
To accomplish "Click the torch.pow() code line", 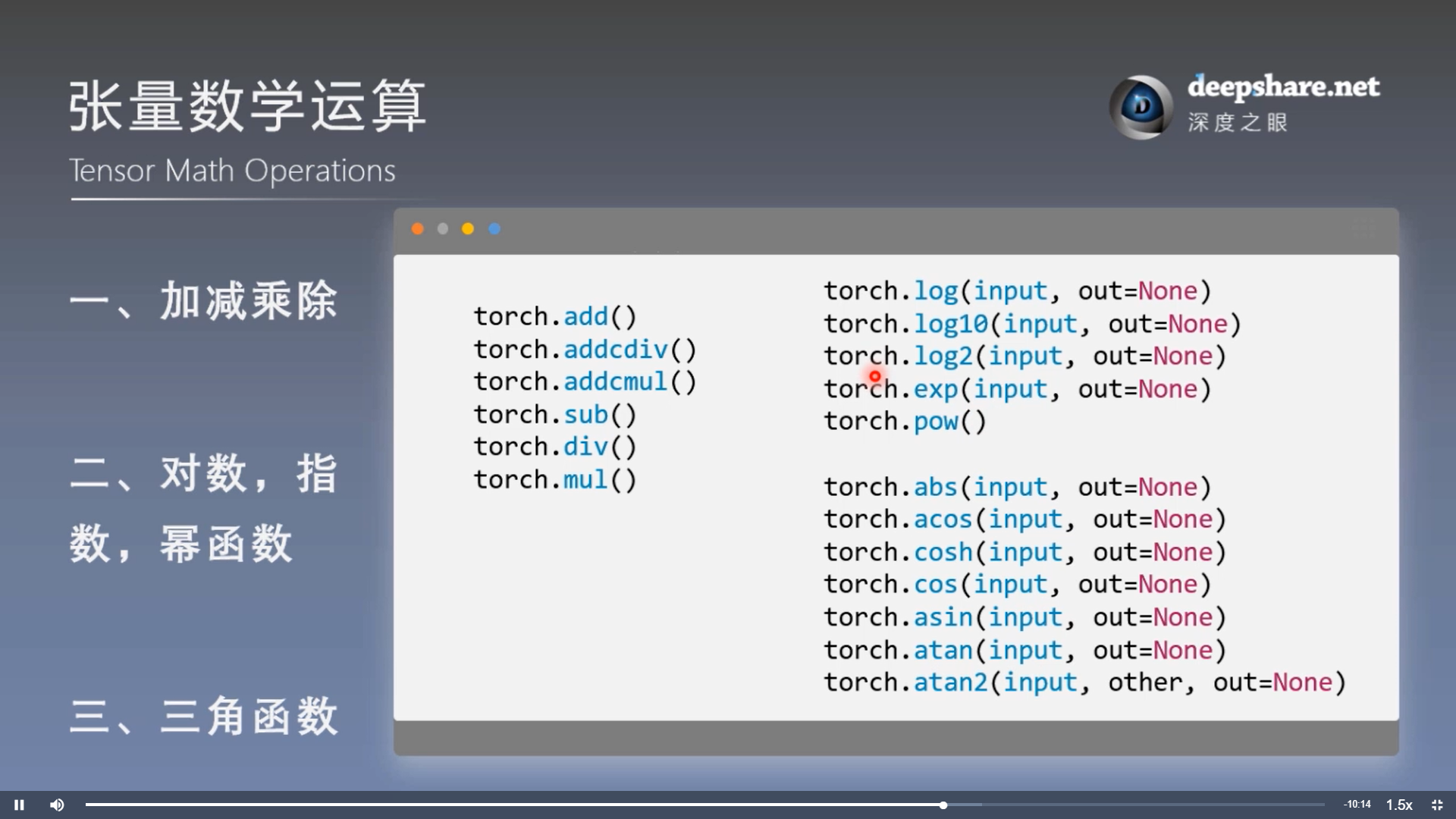I will pos(905,422).
